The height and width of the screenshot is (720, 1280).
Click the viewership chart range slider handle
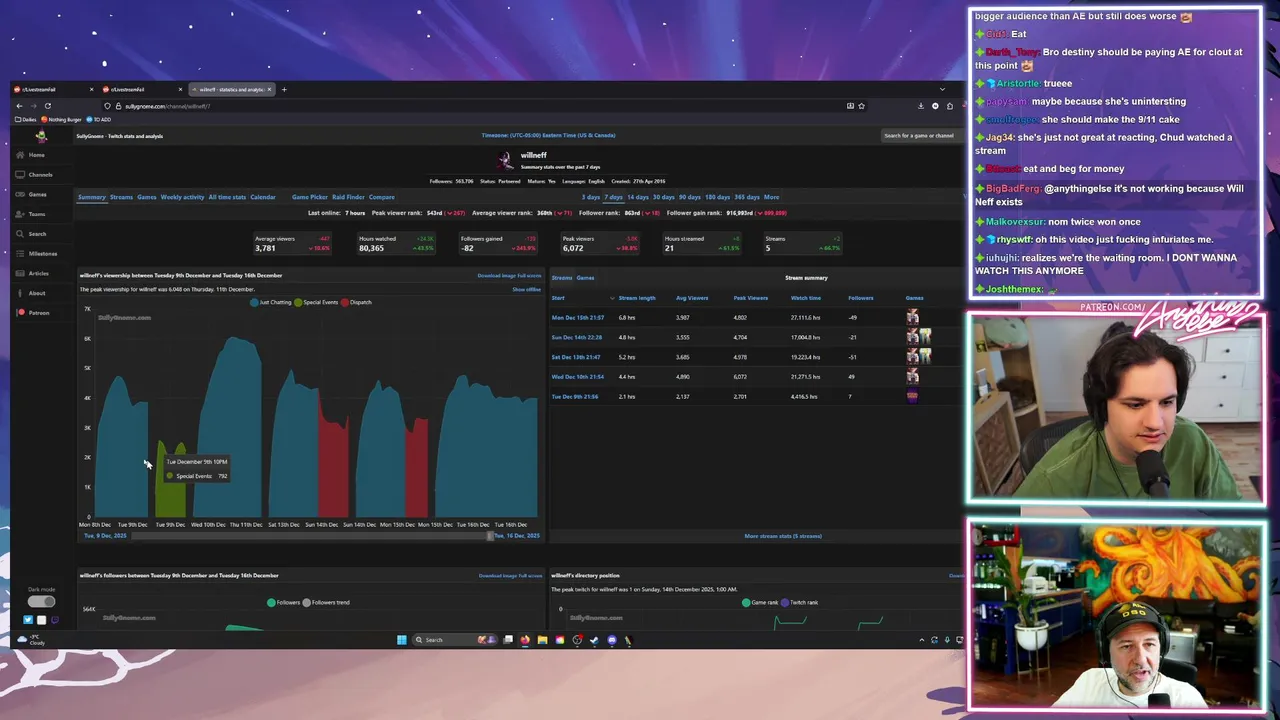(x=490, y=536)
